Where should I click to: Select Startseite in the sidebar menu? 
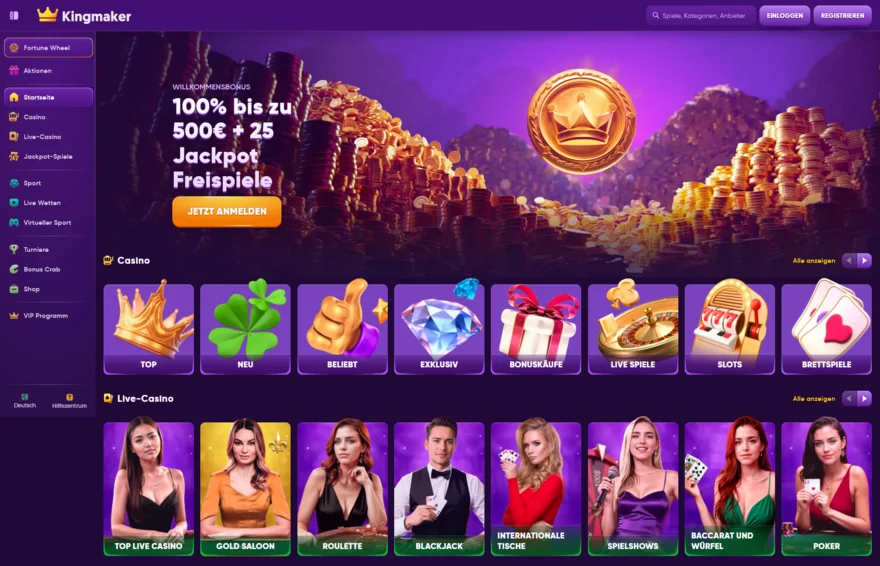tap(48, 97)
